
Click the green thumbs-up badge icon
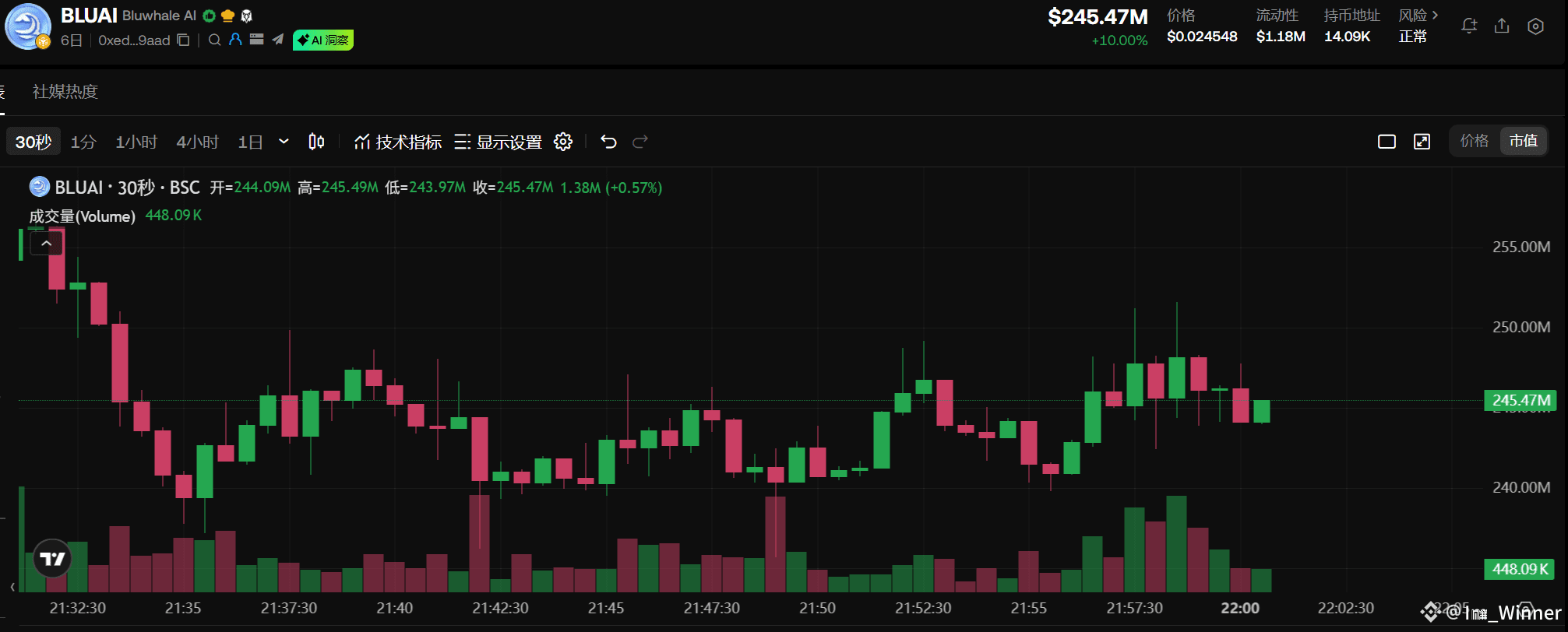pos(209,16)
